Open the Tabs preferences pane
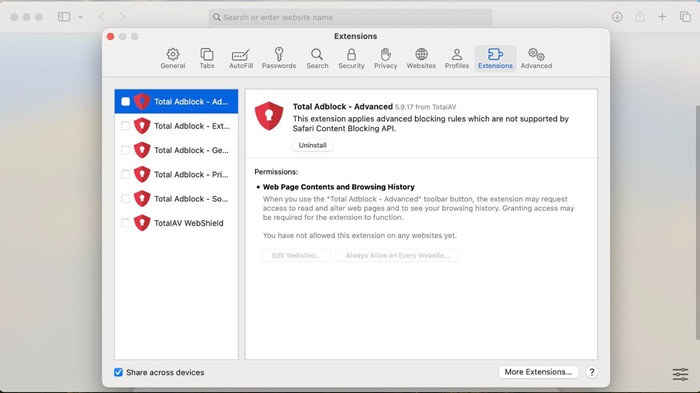The width and height of the screenshot is (700, 393). 207,59
